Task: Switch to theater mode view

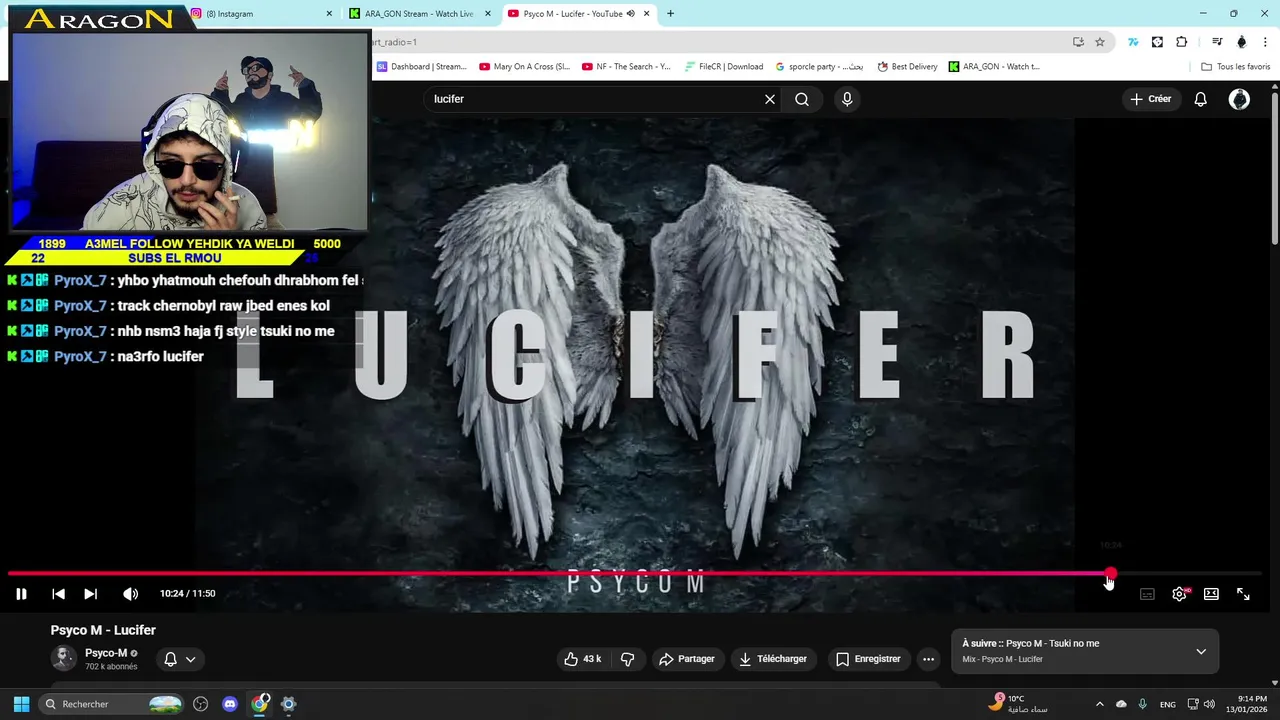Action: click(1211, 594)
